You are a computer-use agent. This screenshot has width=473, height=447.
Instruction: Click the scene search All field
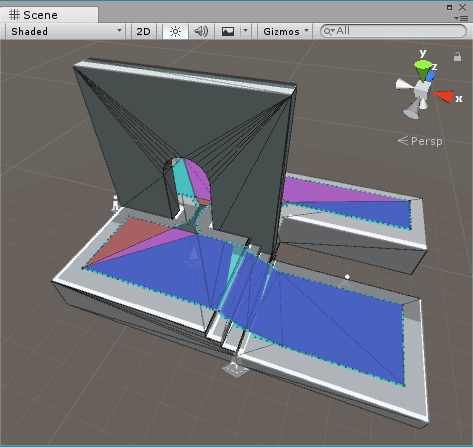(393, 31)
